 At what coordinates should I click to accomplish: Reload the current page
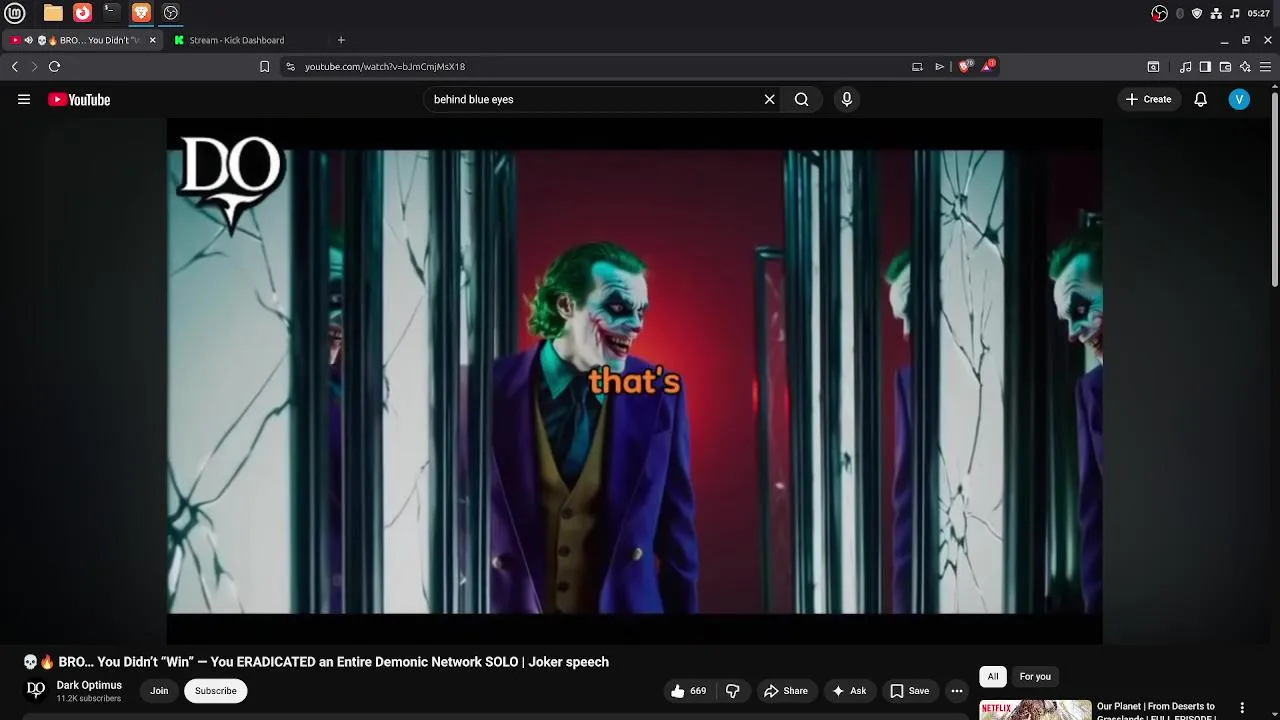pyautogui.click(x=54, y=66)
